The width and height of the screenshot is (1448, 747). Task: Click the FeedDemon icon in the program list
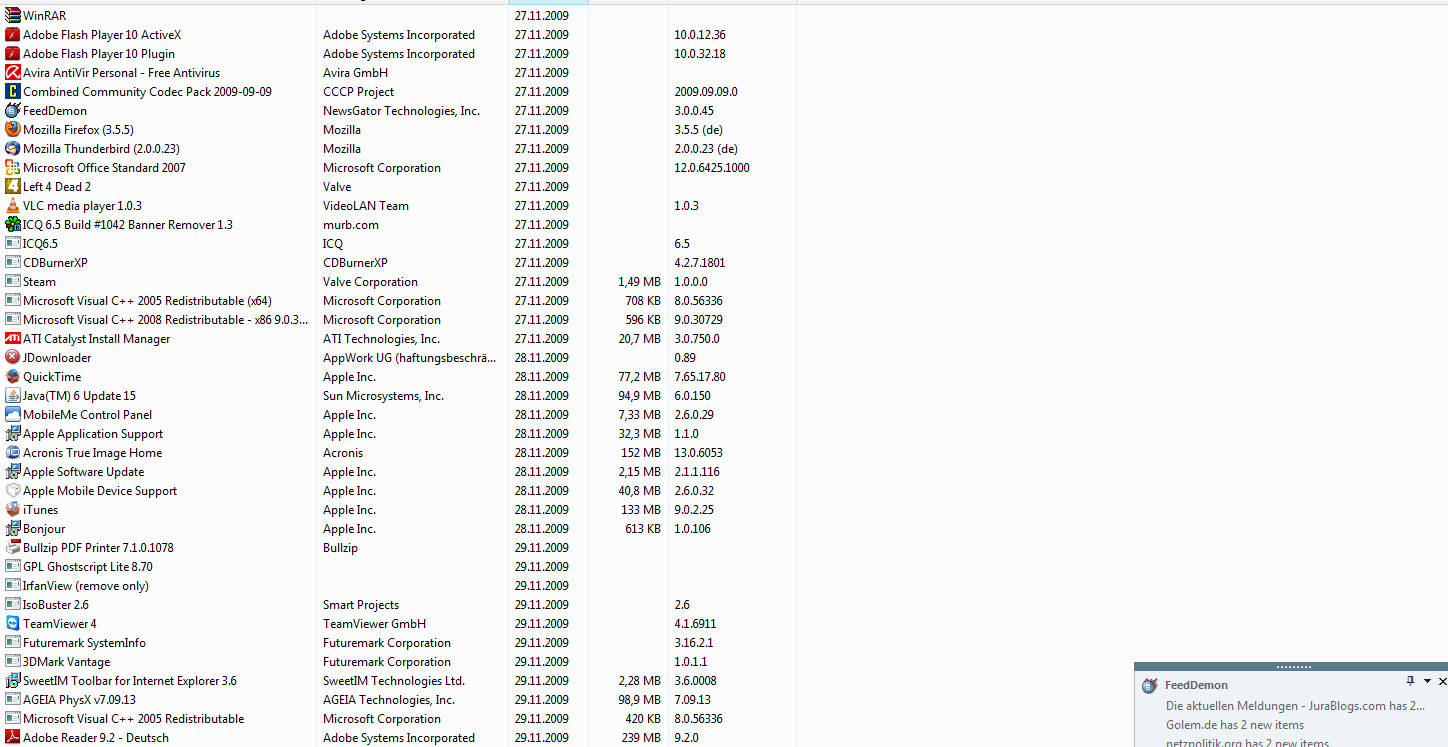12,111
